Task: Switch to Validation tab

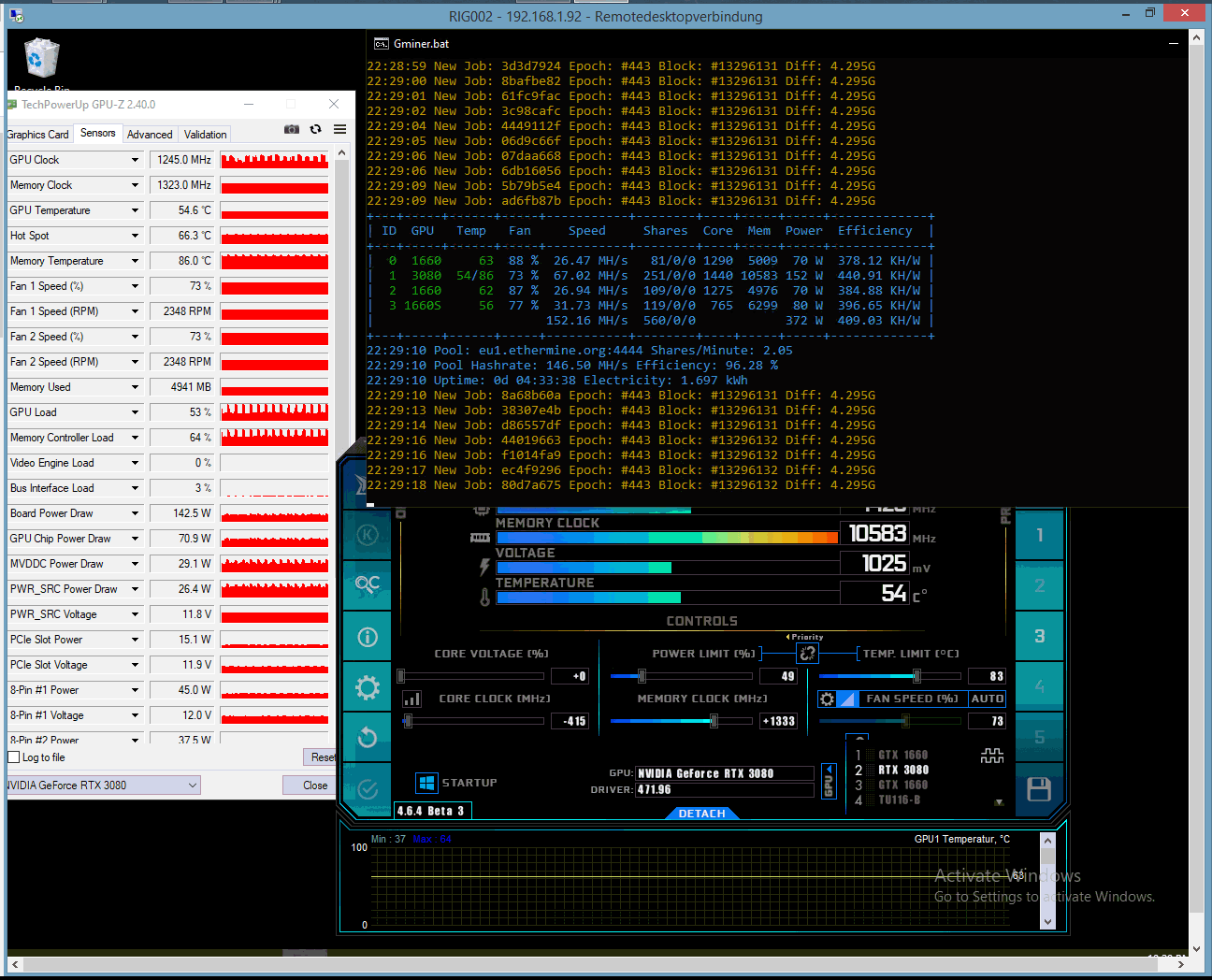Action: point(206,135)
